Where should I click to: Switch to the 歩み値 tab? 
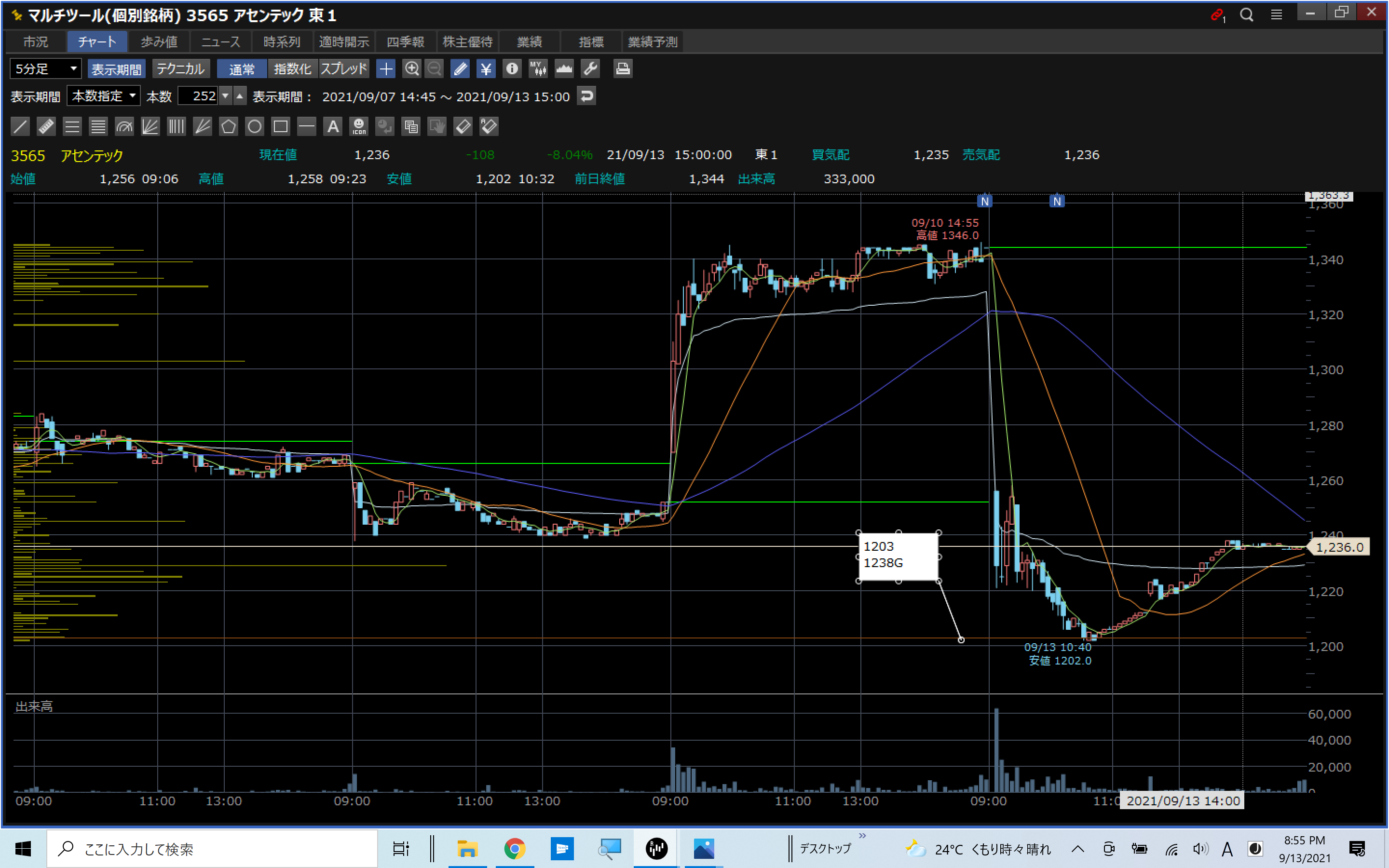pyautogui.click(x=159, y=42)
